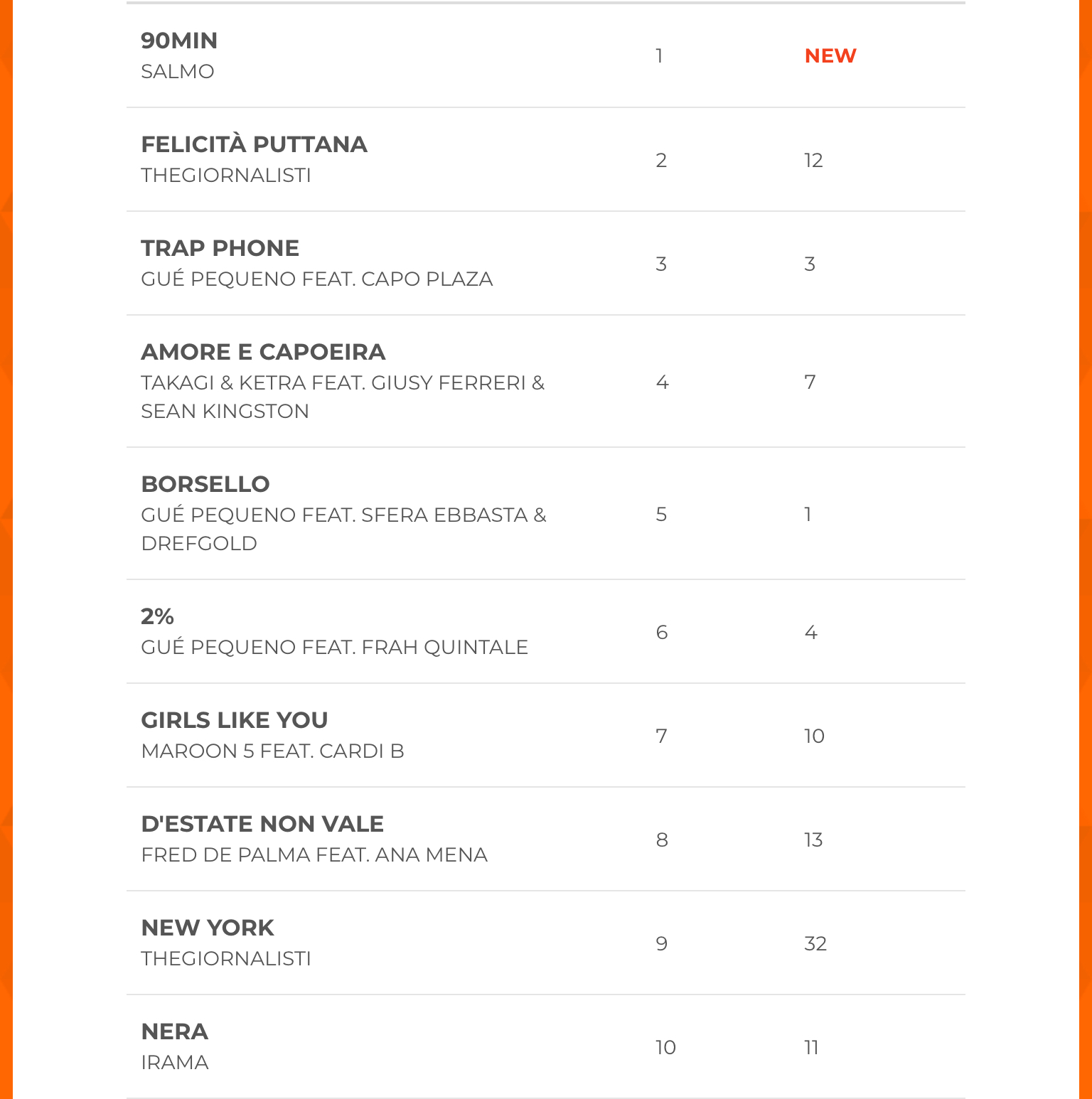
Task: Click previous position 32 for NEW YORK
Action: pos(815,943)
